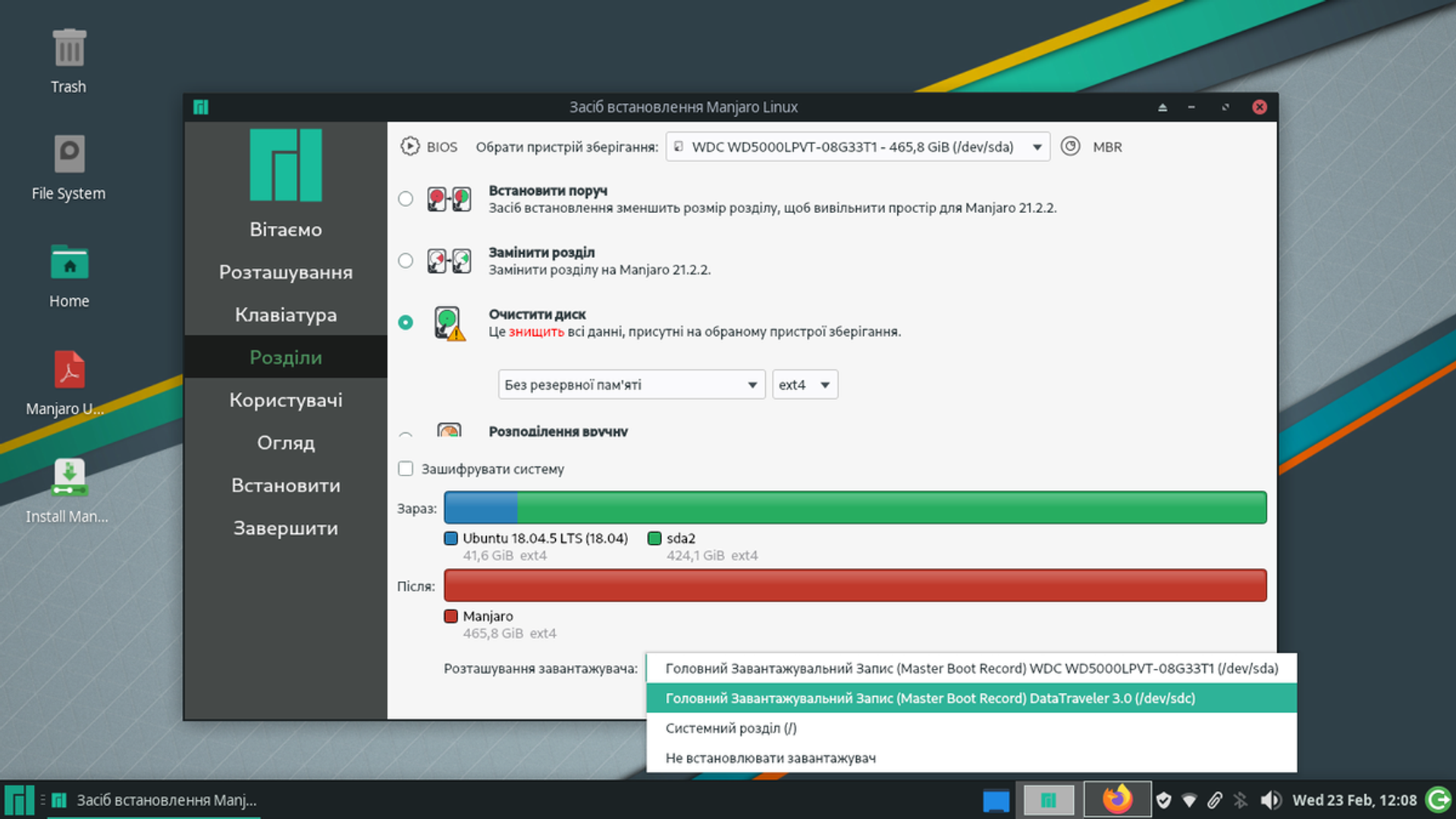1456x819 pixels.
Task: Choose do not install bootloader option
Action: coord(971,758)
